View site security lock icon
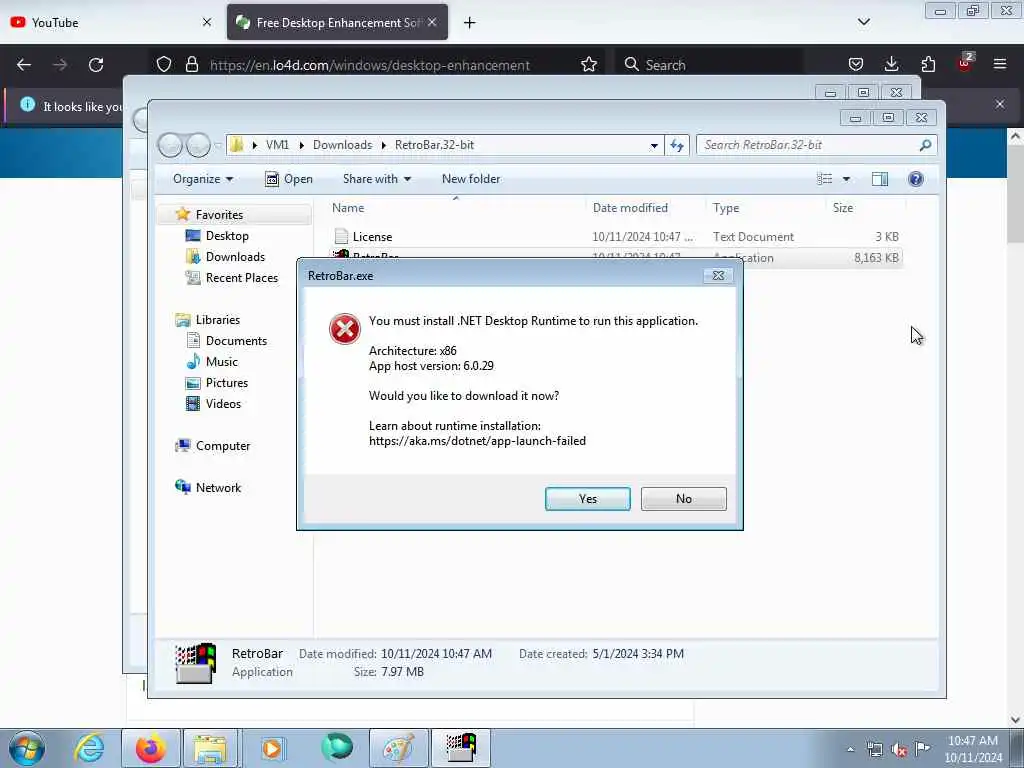Screen dimensions: 1024x768 191,65
